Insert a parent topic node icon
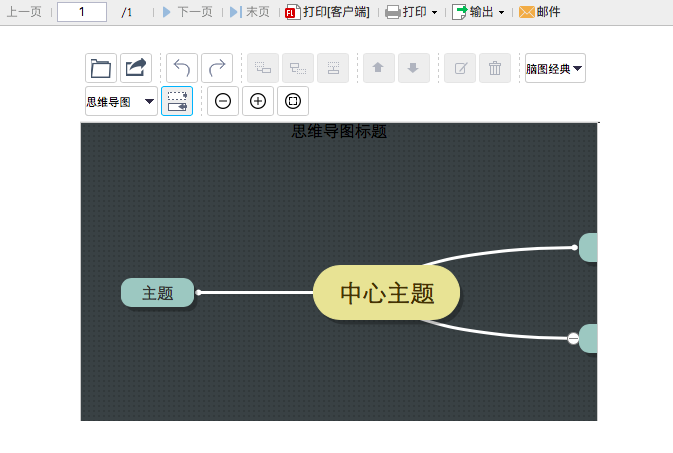 point(333,68)
